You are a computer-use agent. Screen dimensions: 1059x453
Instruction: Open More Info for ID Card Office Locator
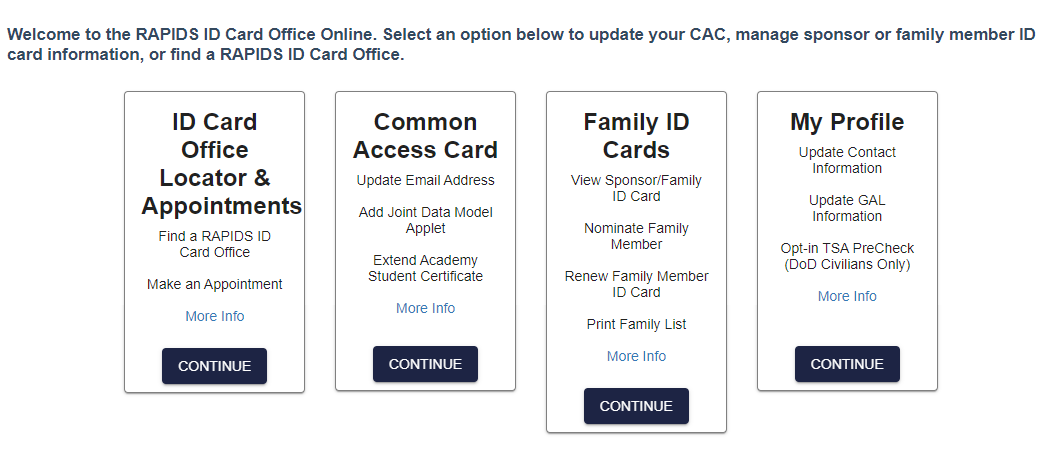coord(214,316)
